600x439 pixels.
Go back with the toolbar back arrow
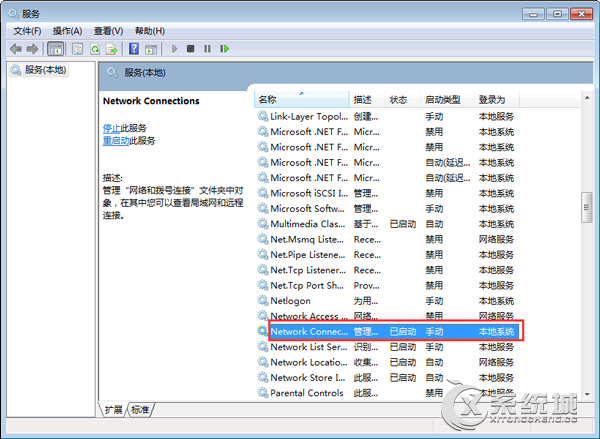pos(16,49)
